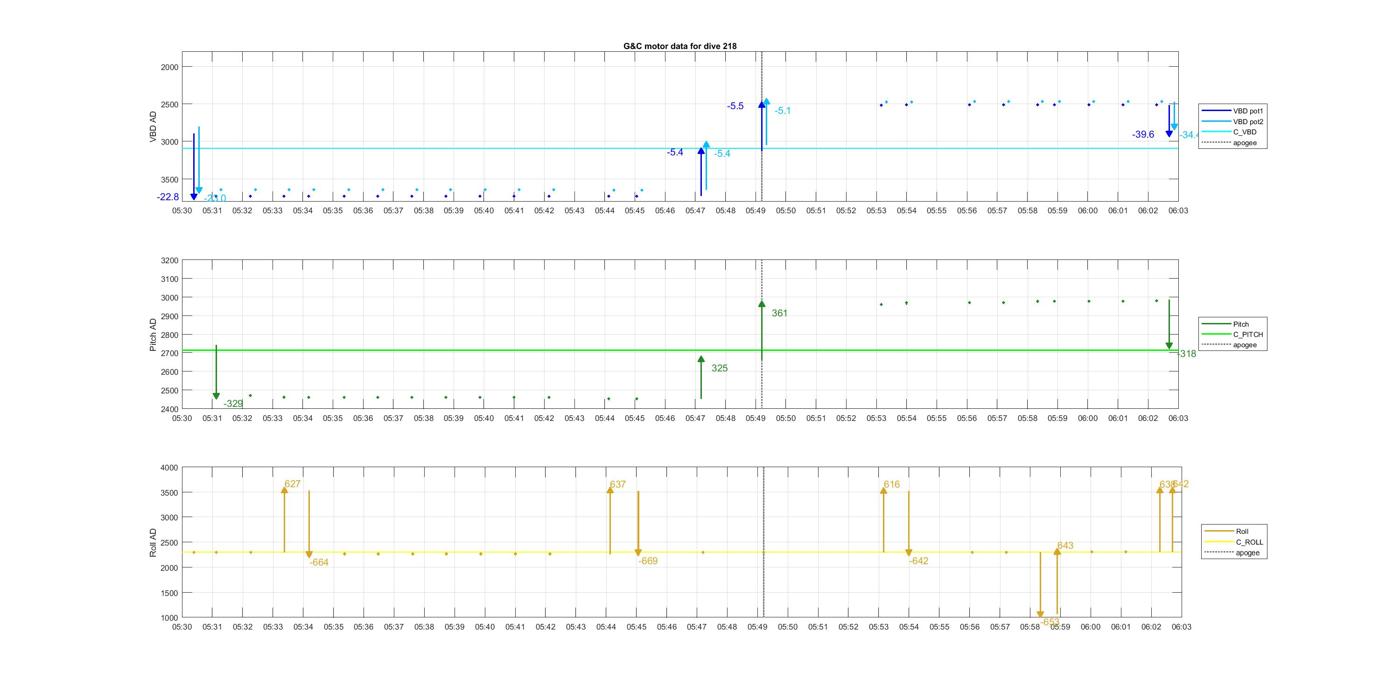The width and height of the screenshot is (1400, 693).
Task: Click the 'Pitch AD' y-axis label
Action: click(x=153, y=335)
